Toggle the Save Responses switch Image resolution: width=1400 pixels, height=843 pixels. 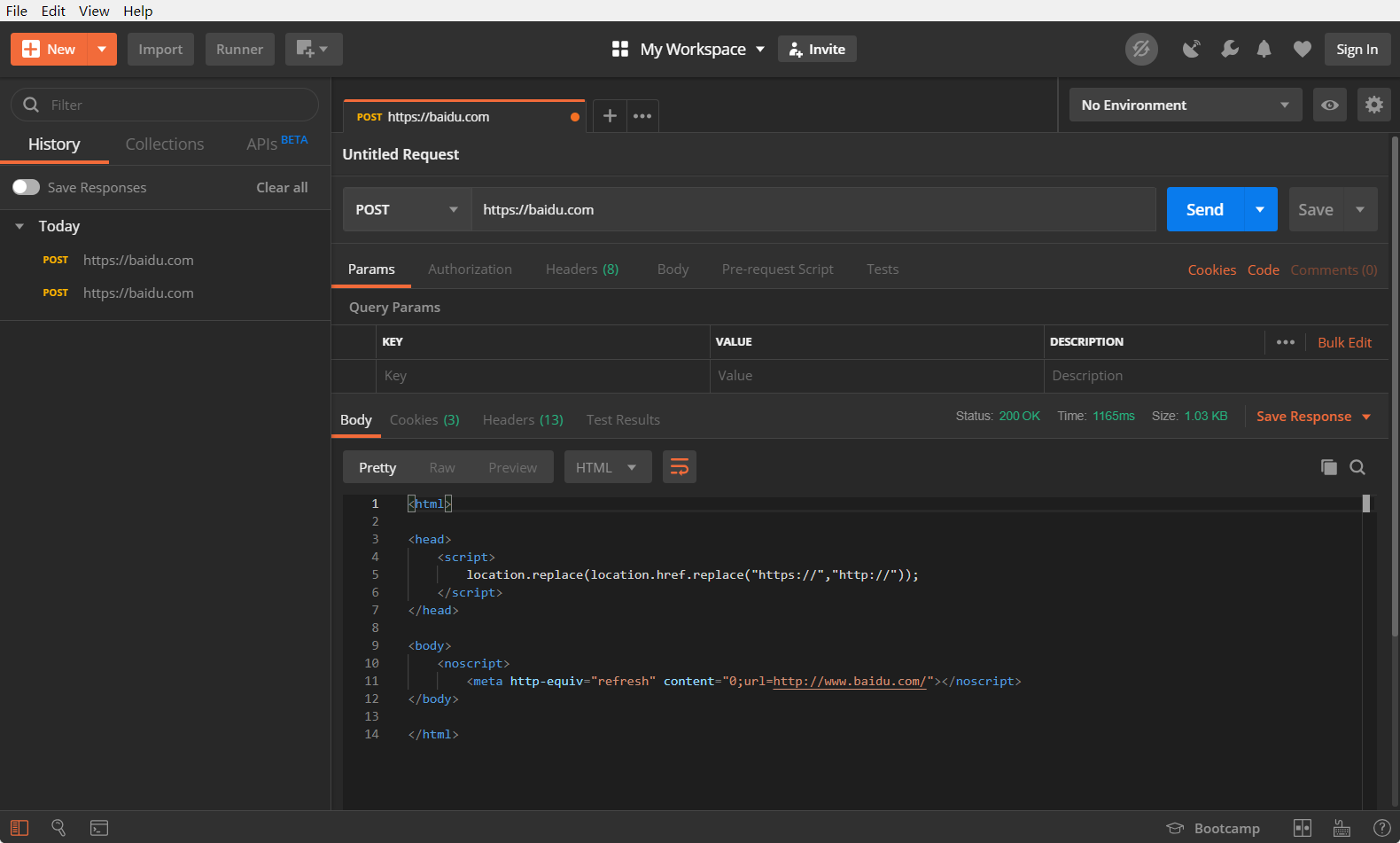pyautogui.click(x=26, y=187)
